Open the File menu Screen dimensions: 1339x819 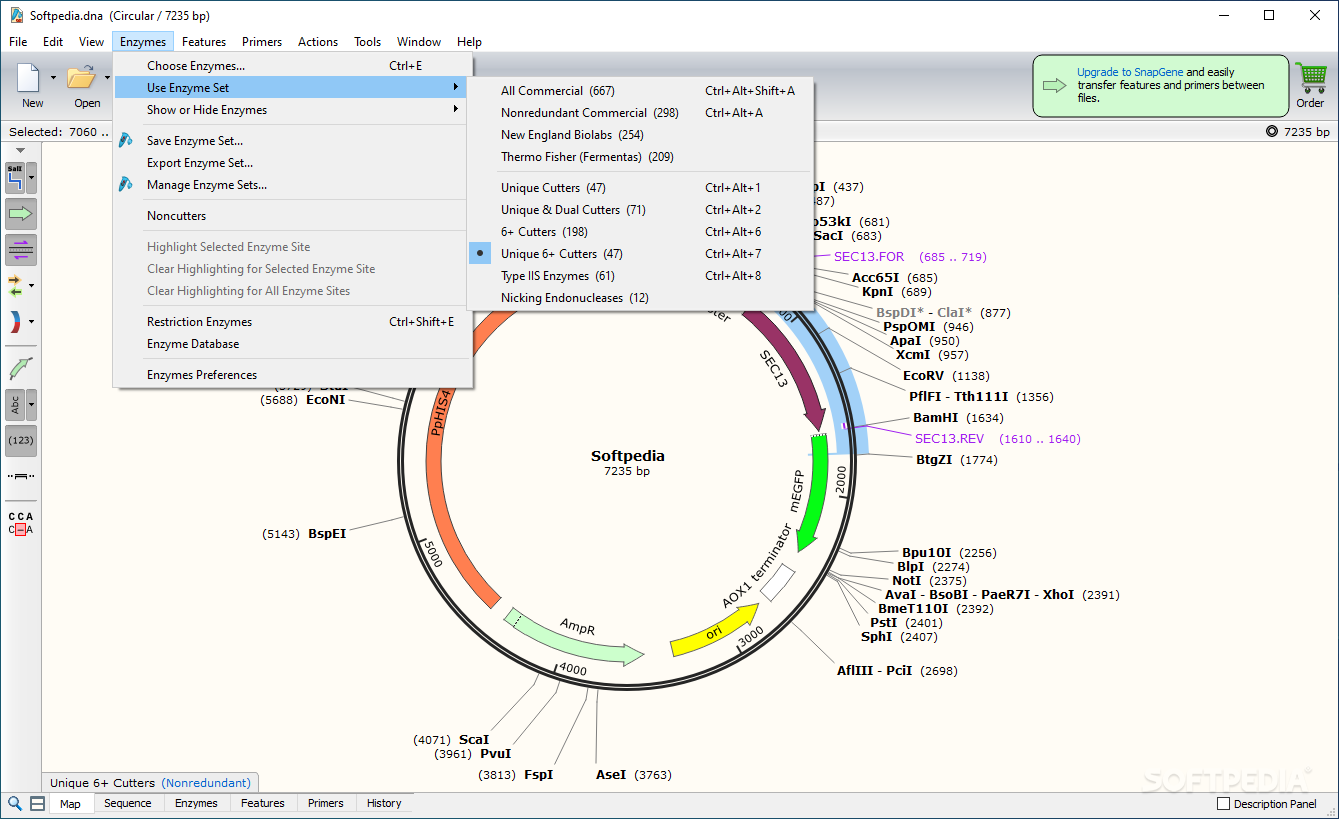[18, 42]
